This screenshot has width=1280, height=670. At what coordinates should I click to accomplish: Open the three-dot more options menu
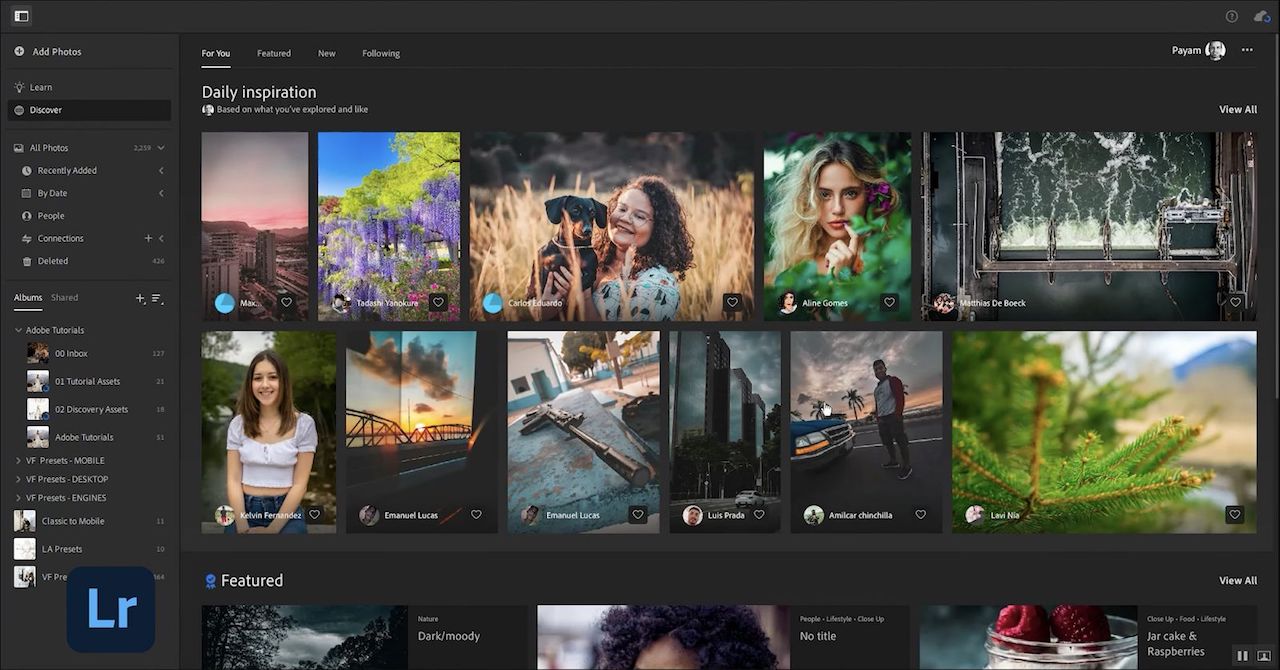click(x=1247, y=50)
